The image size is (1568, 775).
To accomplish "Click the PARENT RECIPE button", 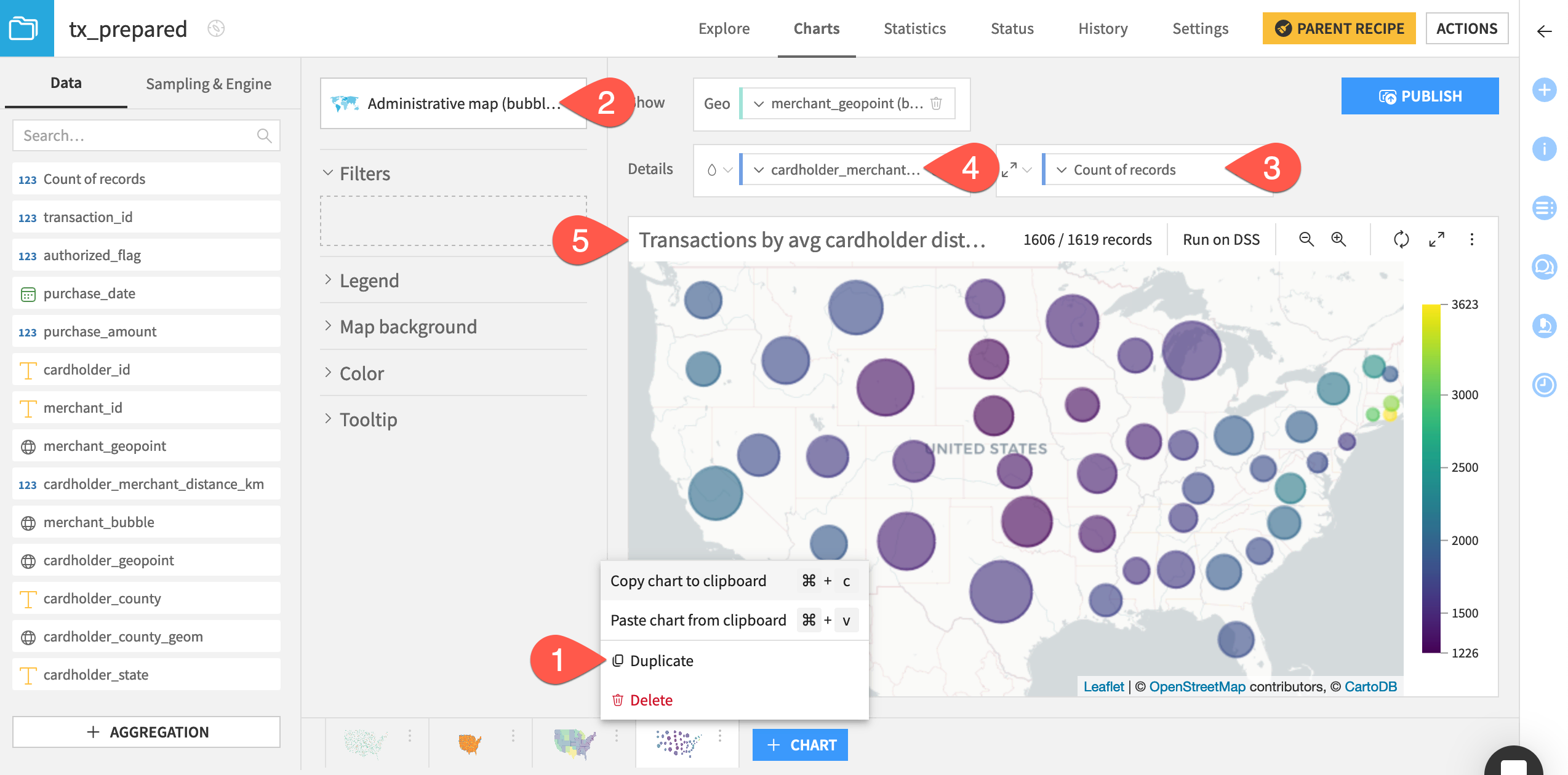I will pos(1338,28).
